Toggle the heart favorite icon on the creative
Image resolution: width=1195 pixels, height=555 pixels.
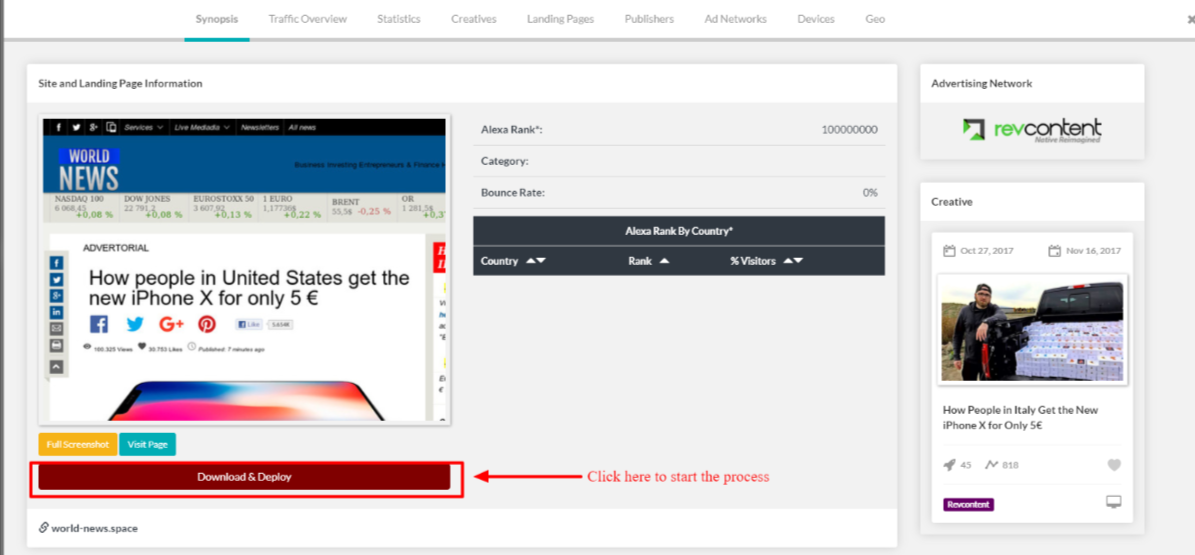click(x=1114, y=465)
